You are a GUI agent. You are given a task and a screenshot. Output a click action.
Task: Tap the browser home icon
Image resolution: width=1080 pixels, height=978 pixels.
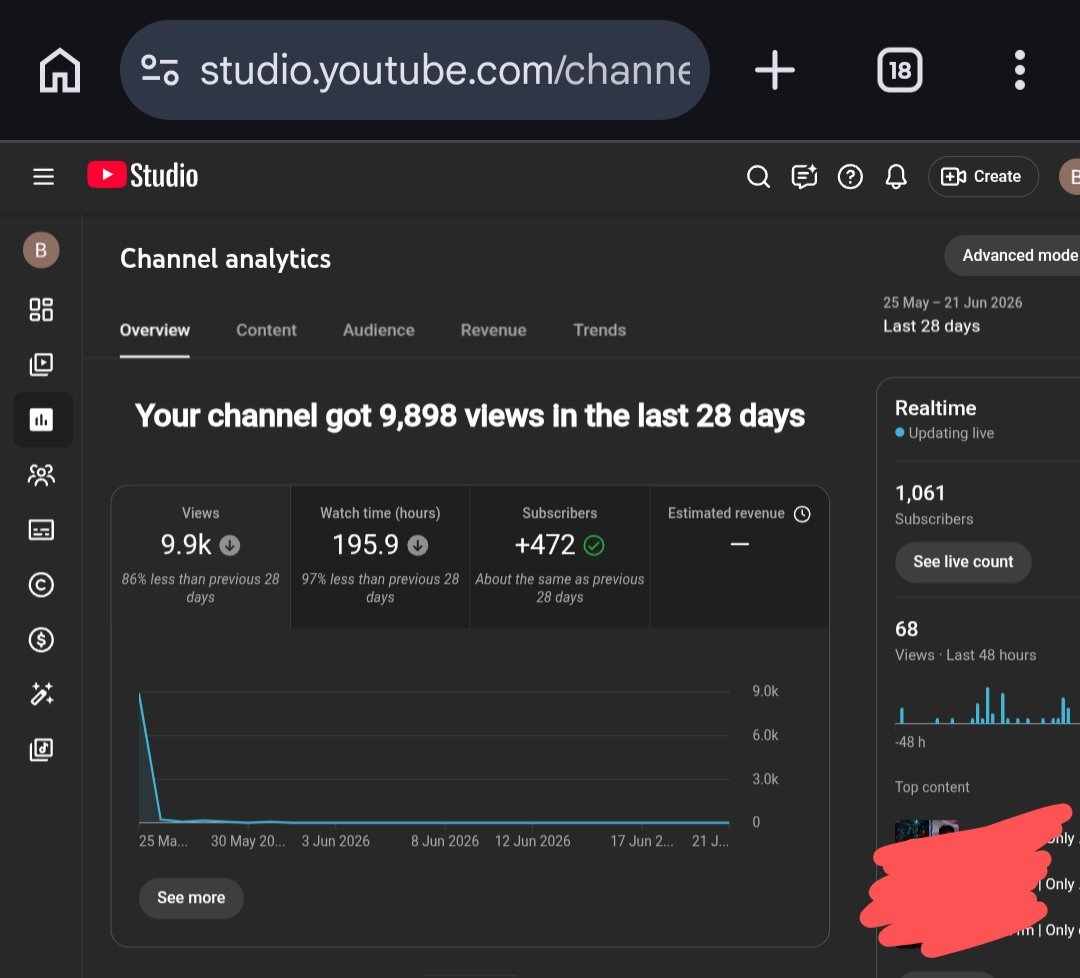point(60,70)
